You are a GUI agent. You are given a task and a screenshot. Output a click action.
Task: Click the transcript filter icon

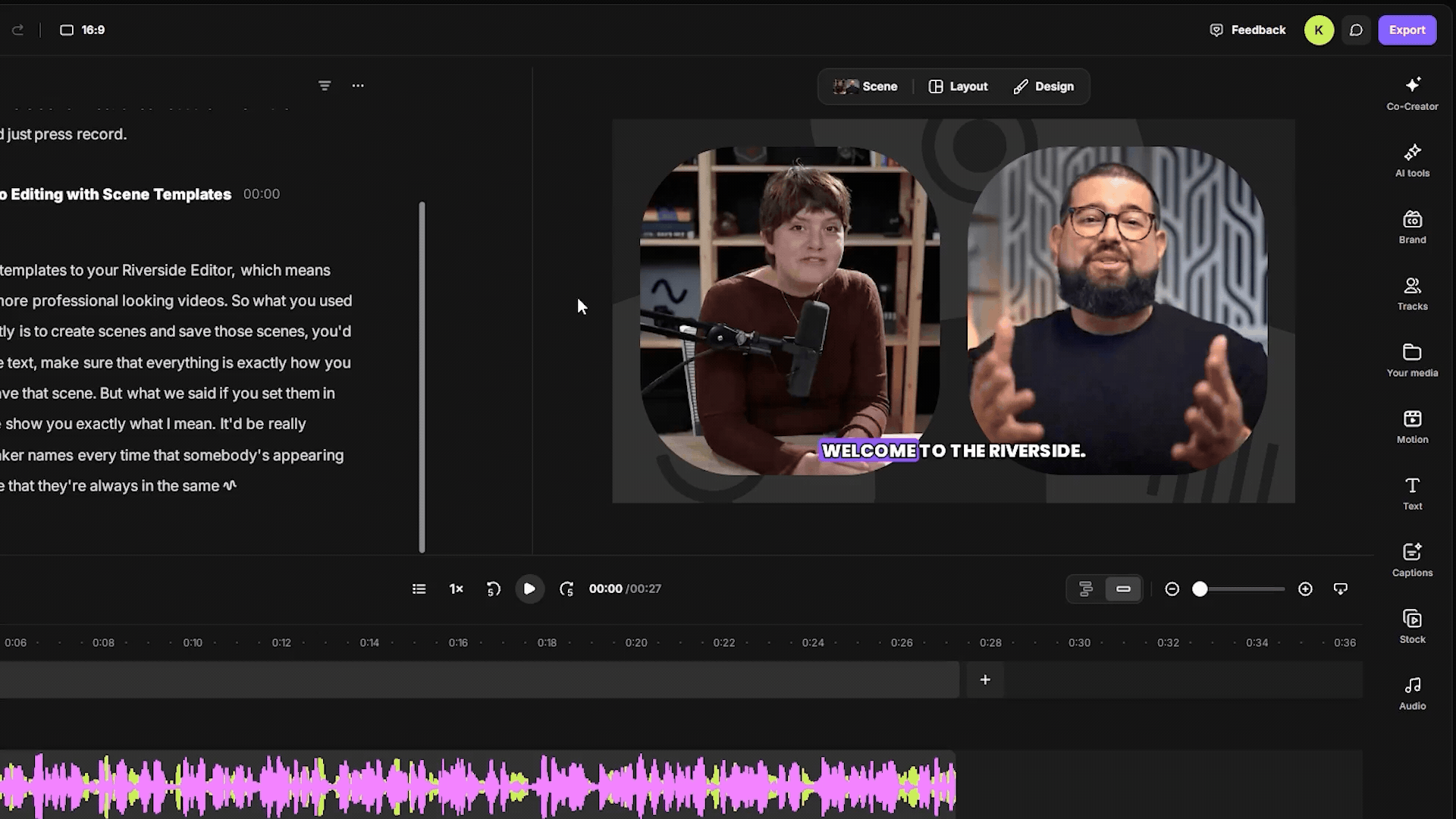point(325,86)
